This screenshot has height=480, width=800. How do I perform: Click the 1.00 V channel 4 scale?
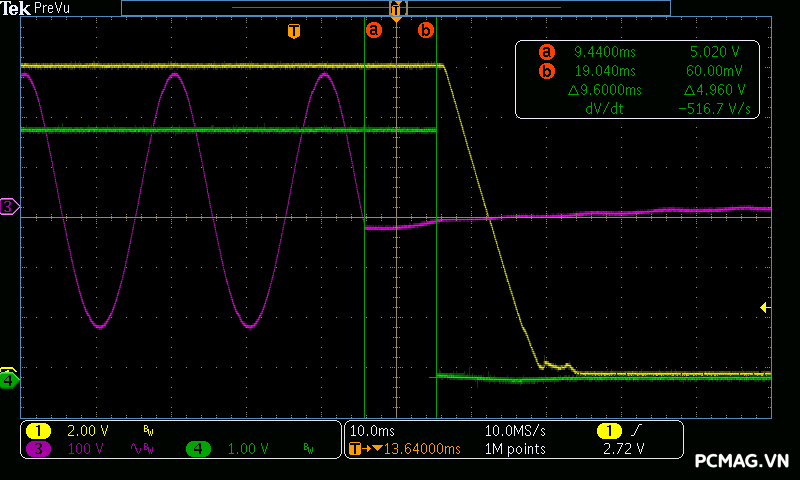coord(247,449)
